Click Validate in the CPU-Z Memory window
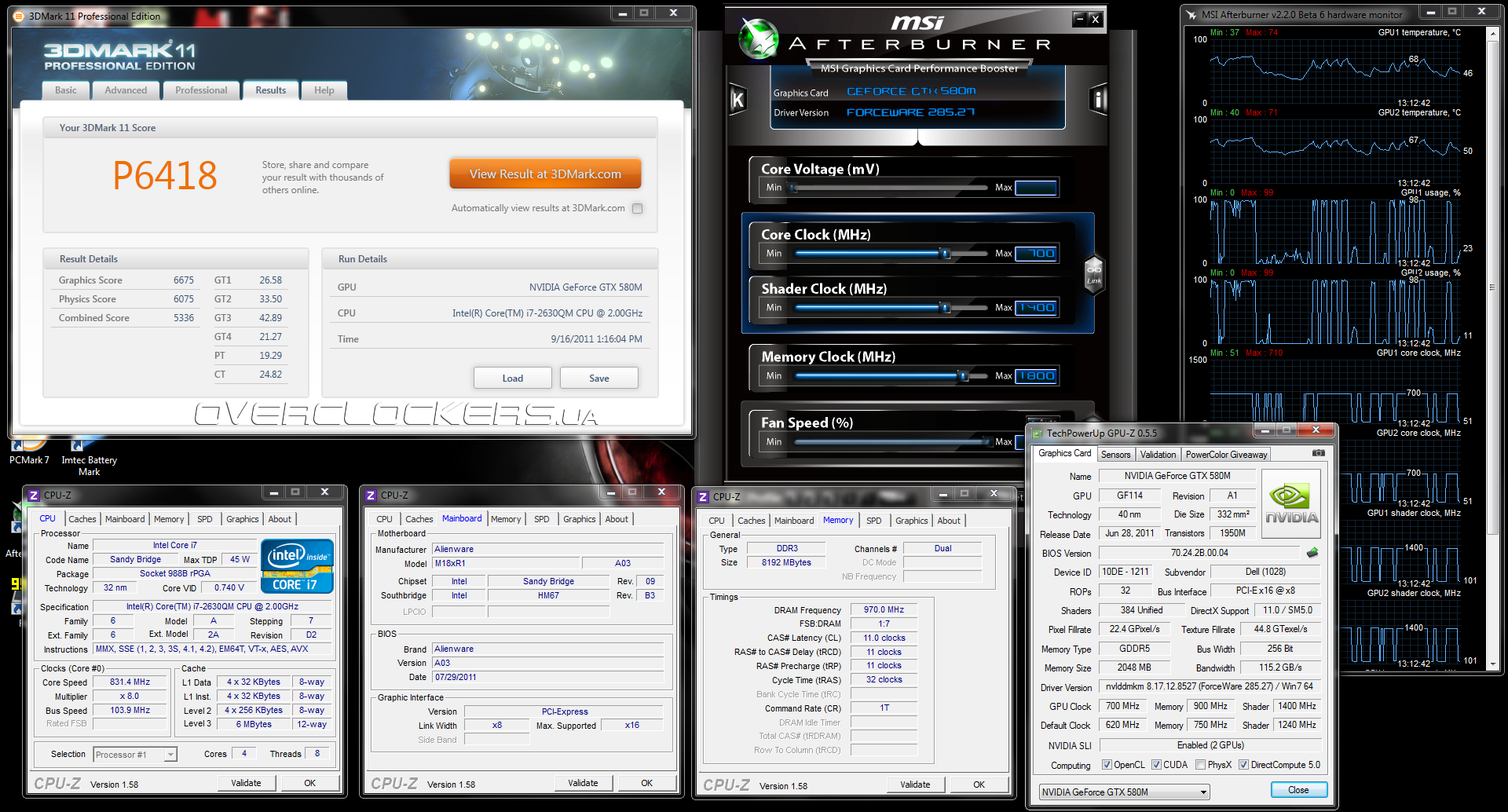The height and width of the screenshot is (812, 1508). pos(915,785)
